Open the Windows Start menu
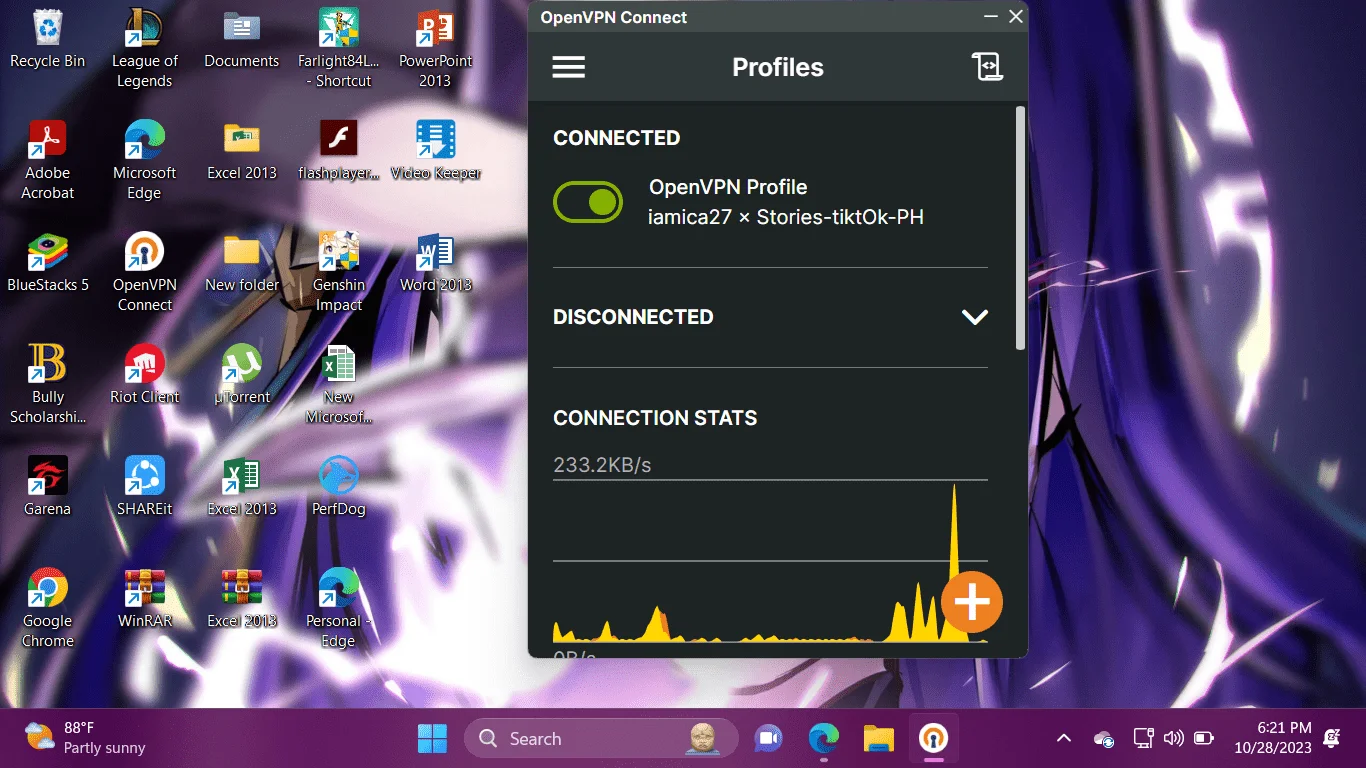 (x=432, y=739)
